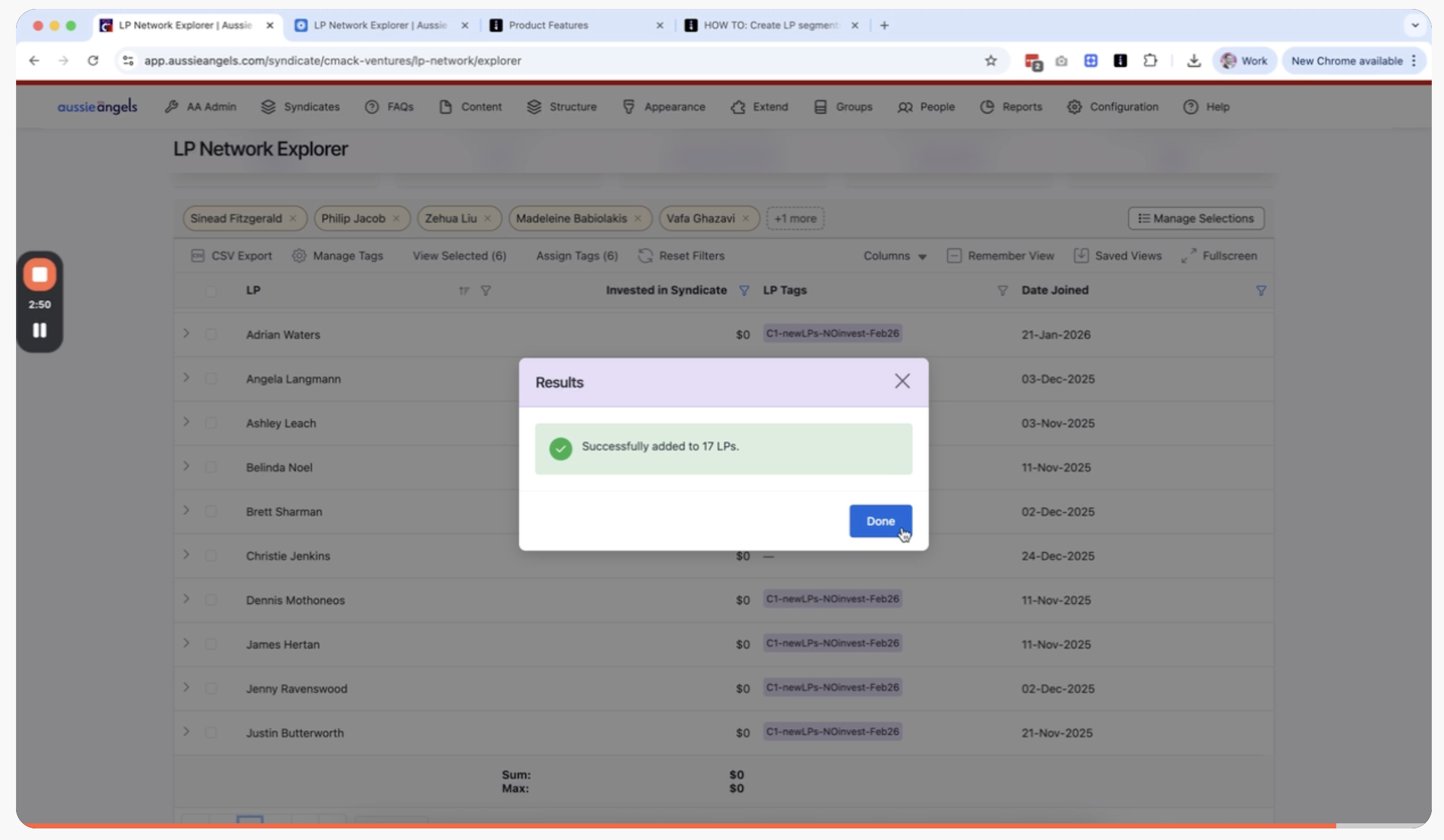Open the AA Admin menu
Image resolution: width=1444 pixels, height=840 pixels.
(x=201, y=106)
